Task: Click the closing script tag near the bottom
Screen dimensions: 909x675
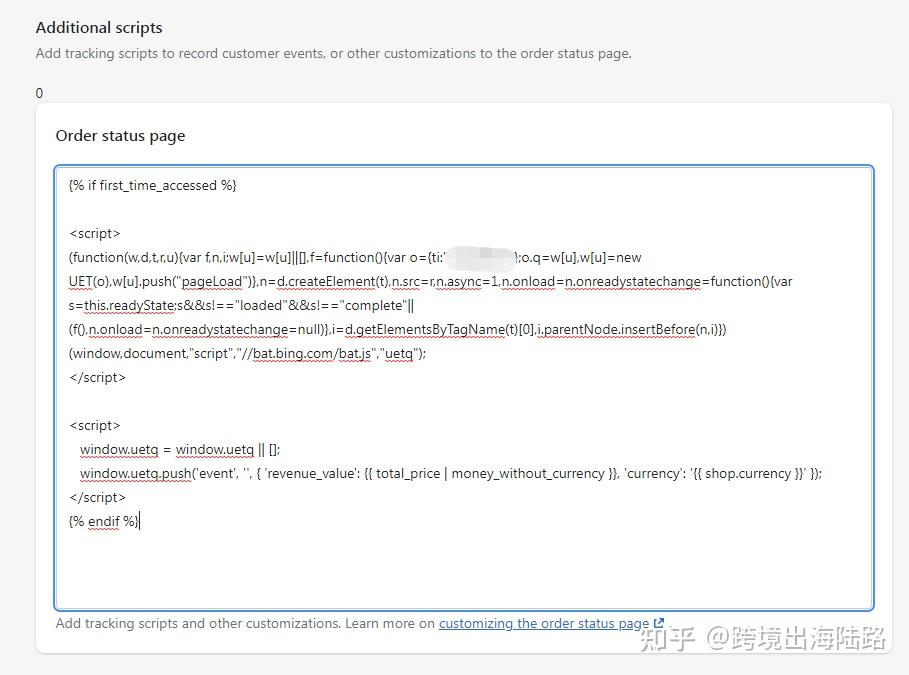Action: pyautogui.click(x=96, y=497)
